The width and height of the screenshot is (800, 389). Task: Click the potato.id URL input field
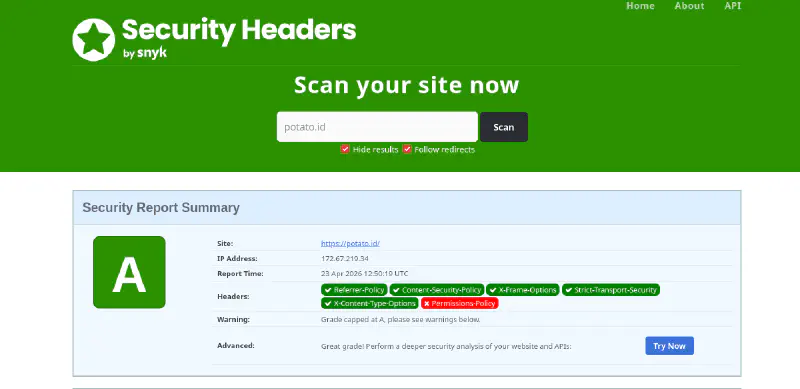pyautogui.click(x=377, y=127)
